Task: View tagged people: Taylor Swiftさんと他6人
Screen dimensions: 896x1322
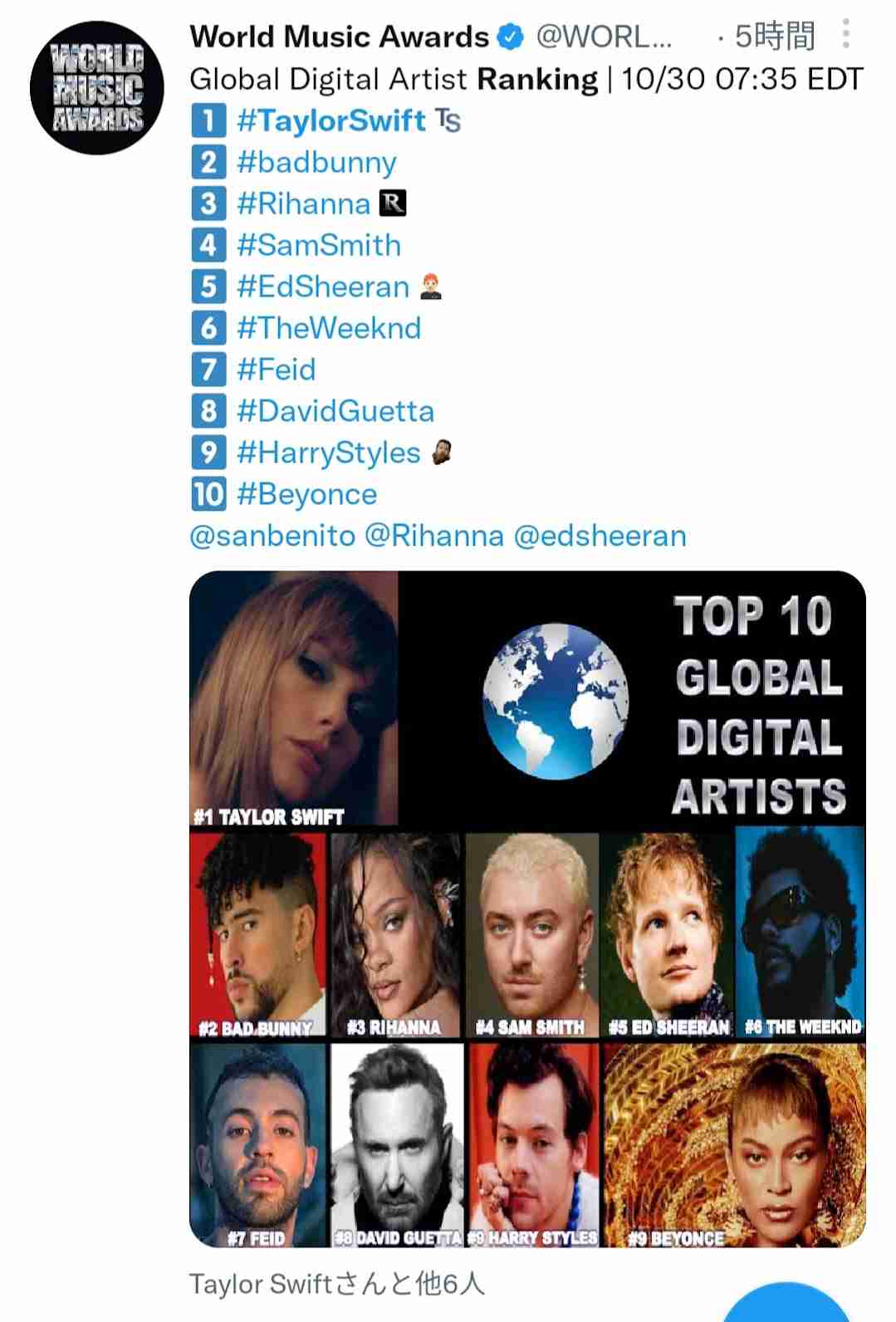Action: 336,1284
